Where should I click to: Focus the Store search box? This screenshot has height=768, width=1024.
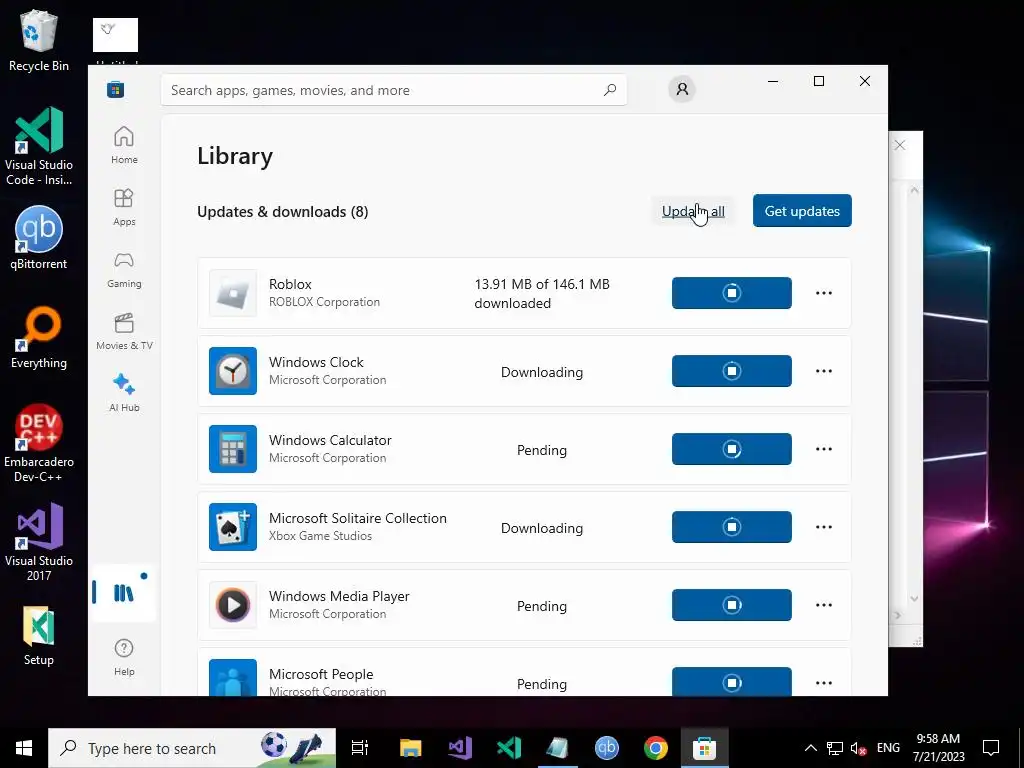pyautogui.click(x=394, y=90)
